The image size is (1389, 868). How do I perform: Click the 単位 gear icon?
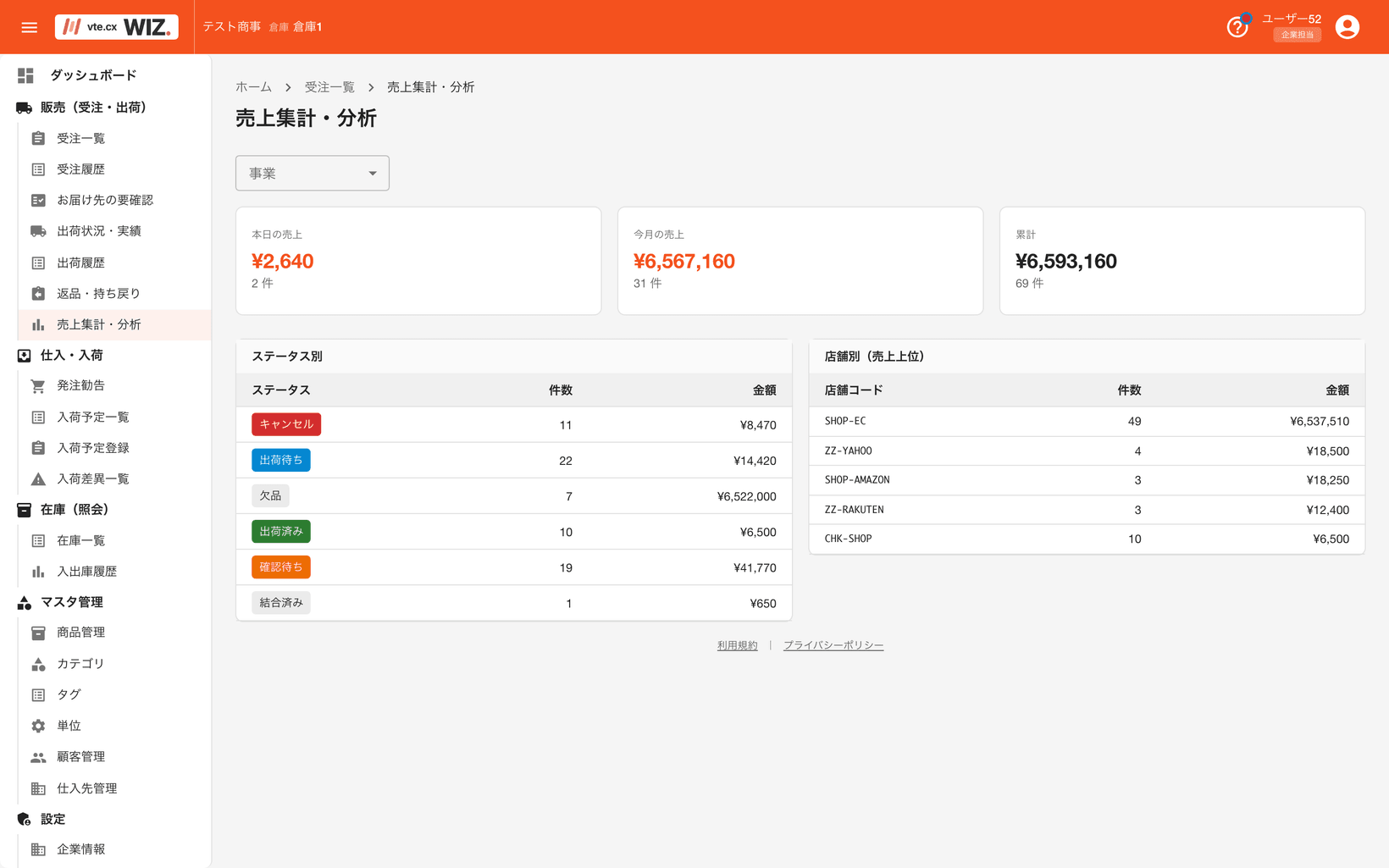pos(38,726)
